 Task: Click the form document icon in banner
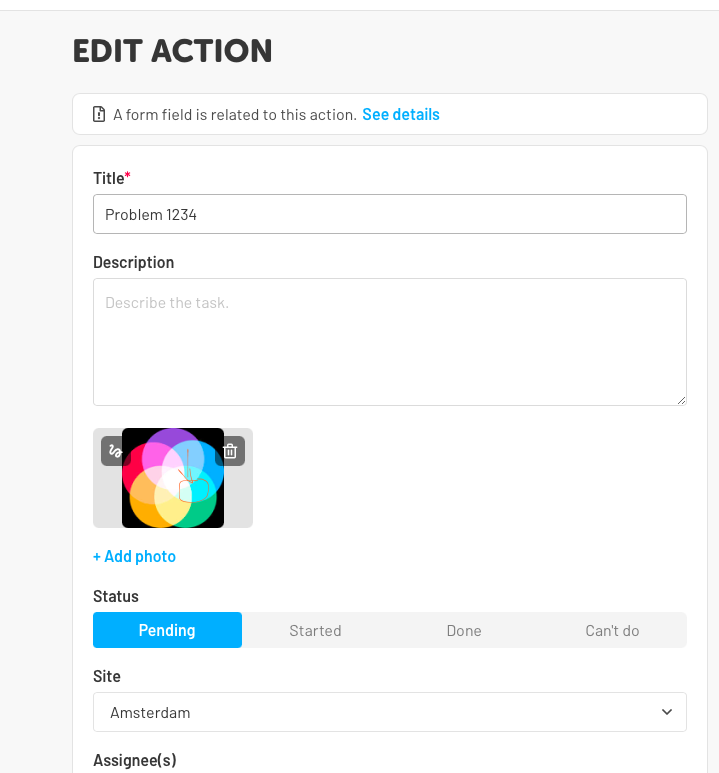[x=99, y=114]
